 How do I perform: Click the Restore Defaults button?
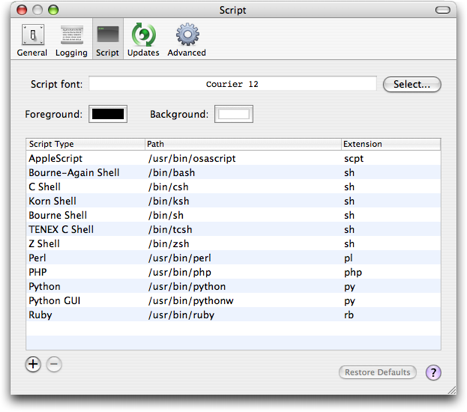378,372
